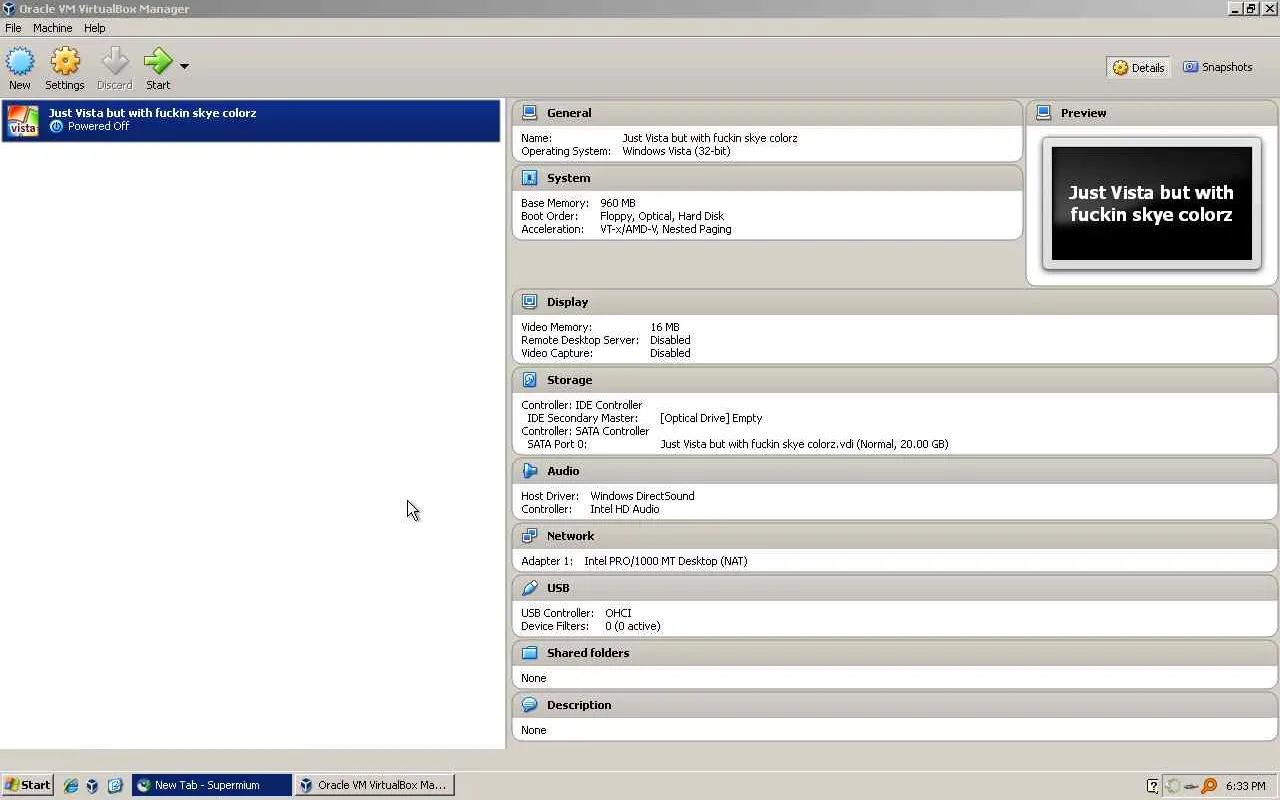Open the File menu
Image resolution: width=1280 pixels, height=800 pixels.
13,28
